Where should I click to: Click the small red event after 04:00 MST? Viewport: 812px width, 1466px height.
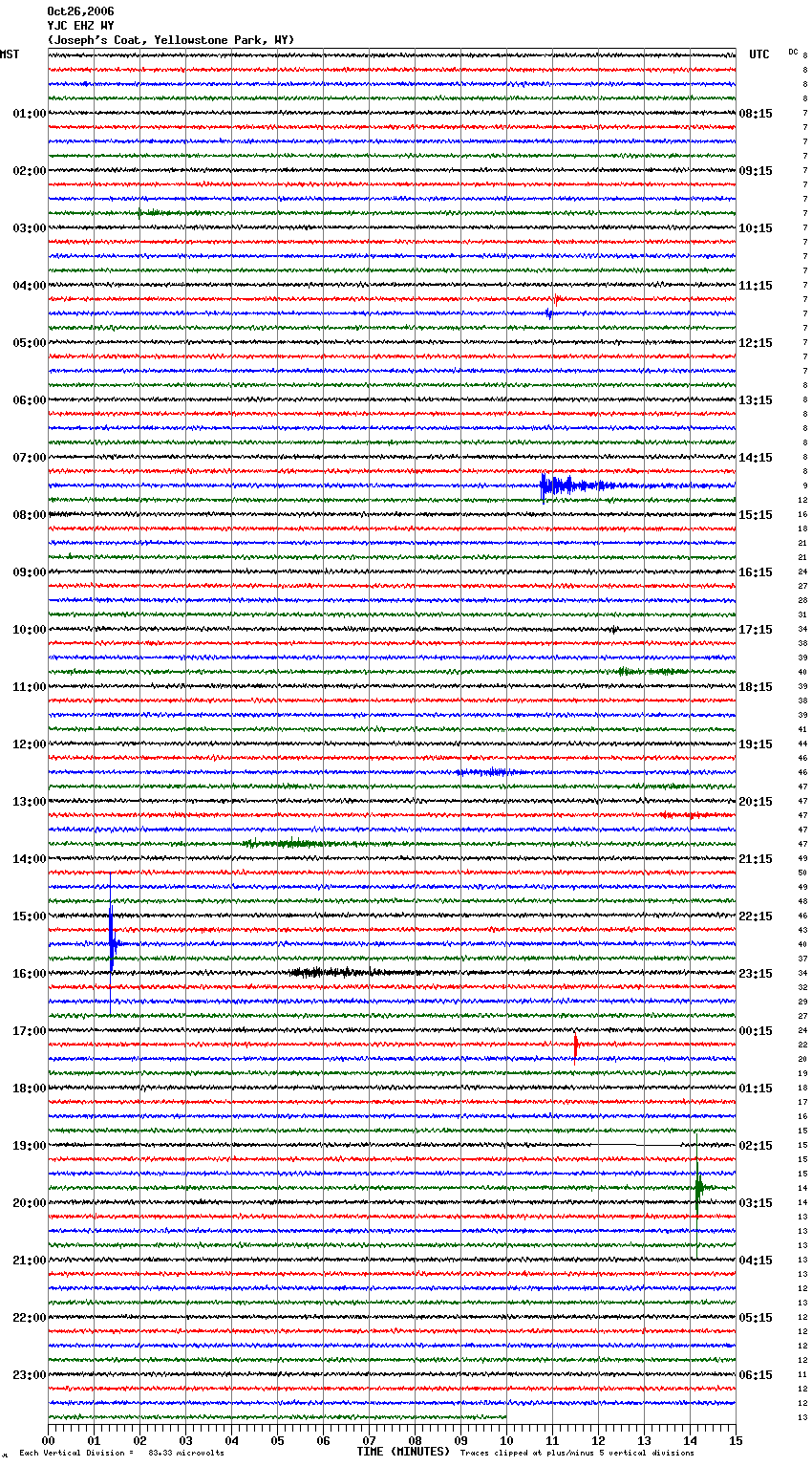pyautogui.click(x=556, y=299)
